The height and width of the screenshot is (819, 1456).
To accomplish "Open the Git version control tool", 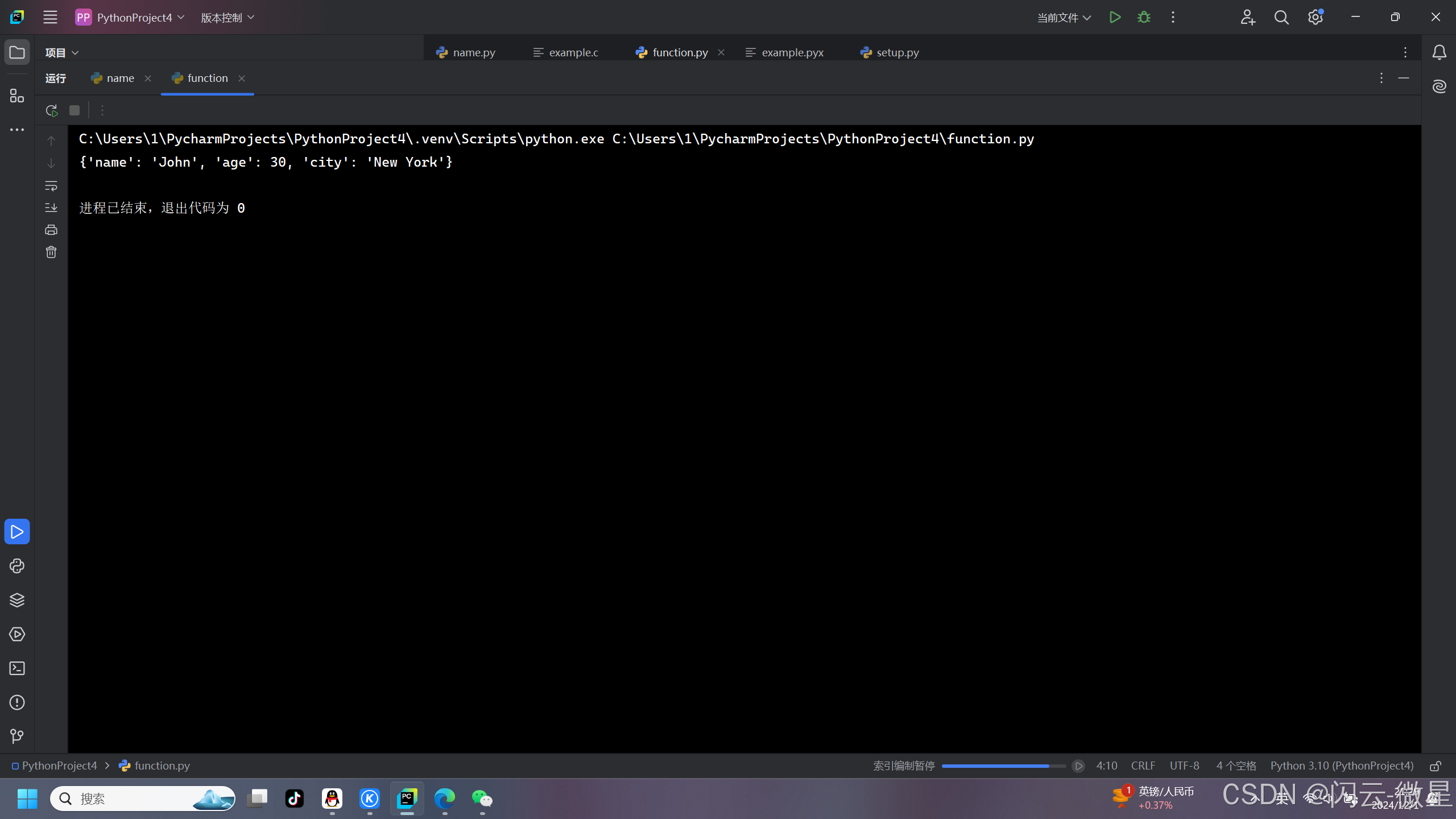I will 17,737.
